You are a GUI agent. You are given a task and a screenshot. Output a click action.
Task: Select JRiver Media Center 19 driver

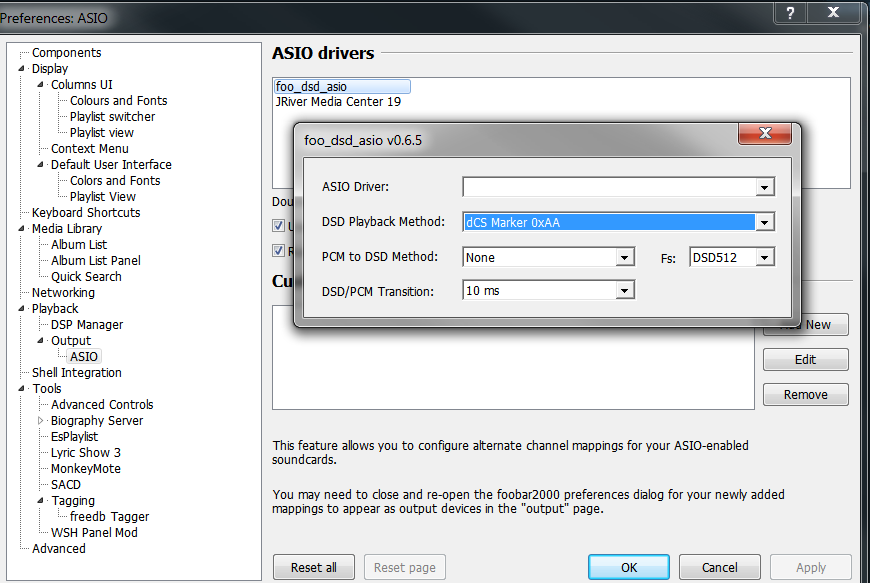click(x=338, y=102)
